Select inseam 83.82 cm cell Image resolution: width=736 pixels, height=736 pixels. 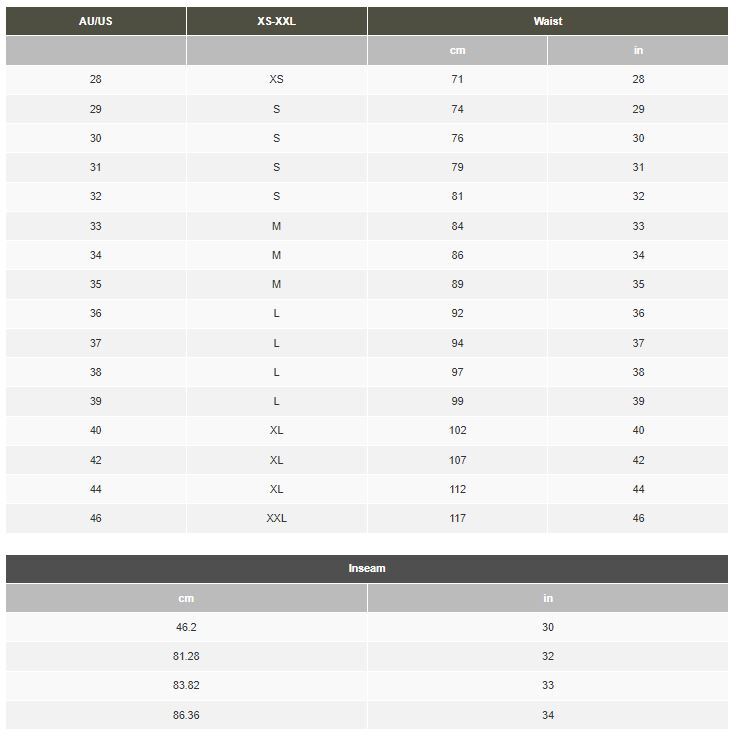pyautogui.click(x=186, y=685)
